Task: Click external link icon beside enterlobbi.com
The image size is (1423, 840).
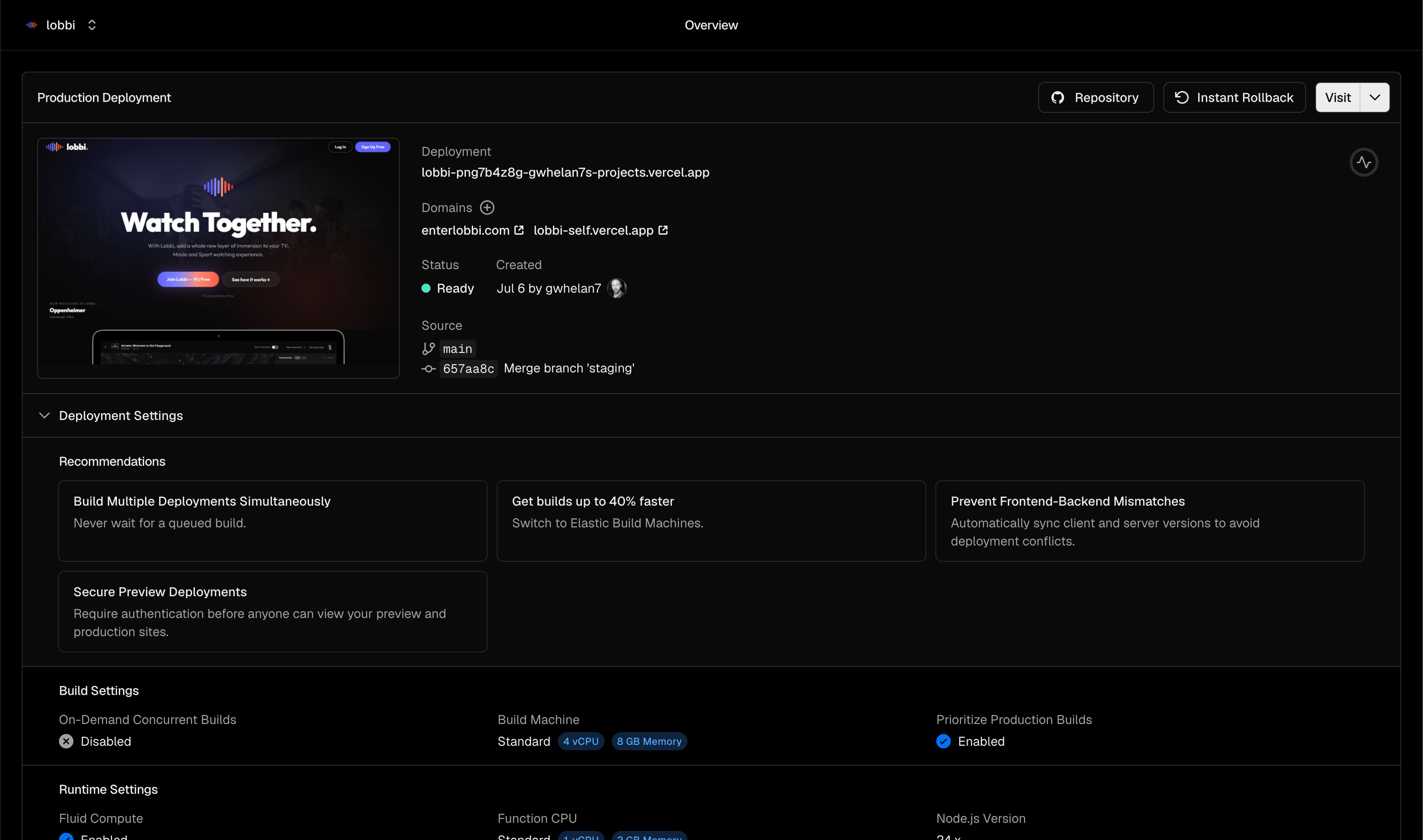Action: (x=518, y=230)
